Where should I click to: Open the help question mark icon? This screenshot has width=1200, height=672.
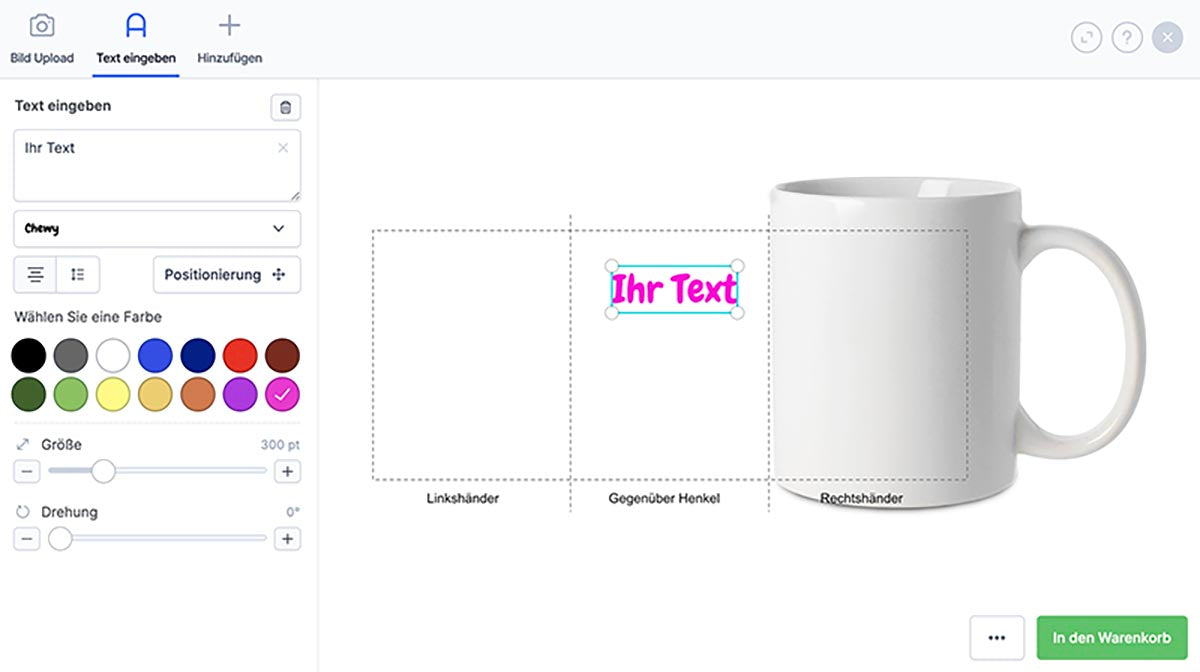pos(1127,38)
